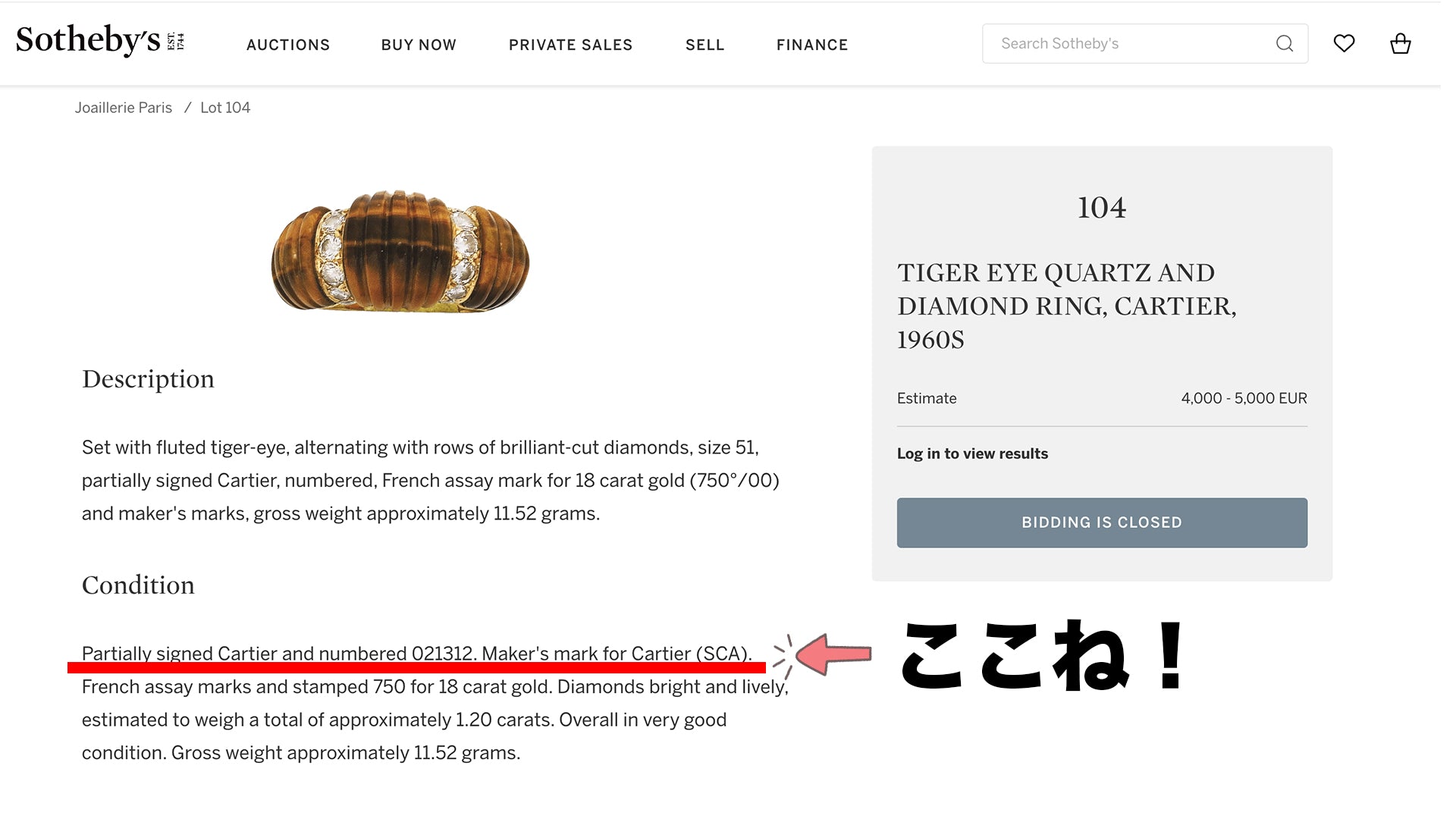Click the search magnifier icon
Viewport: 1456px width, 819px height.
(1284, 44)
